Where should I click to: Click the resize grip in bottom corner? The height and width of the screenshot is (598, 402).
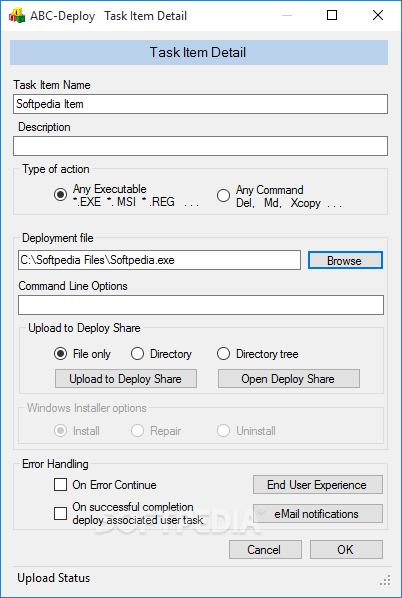click(x=385, y=580)
